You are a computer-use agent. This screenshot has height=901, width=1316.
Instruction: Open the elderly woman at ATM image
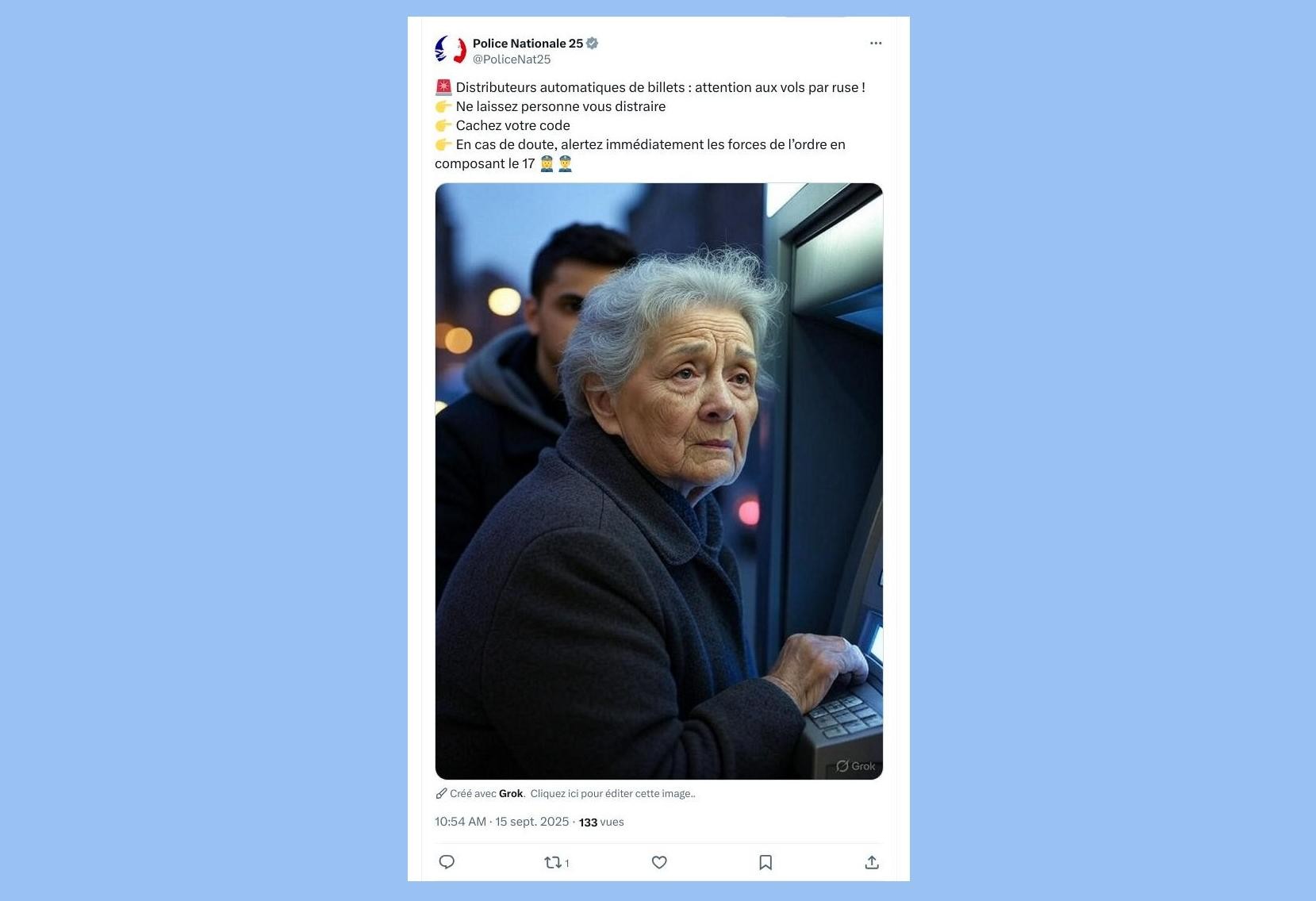[658, 481]
